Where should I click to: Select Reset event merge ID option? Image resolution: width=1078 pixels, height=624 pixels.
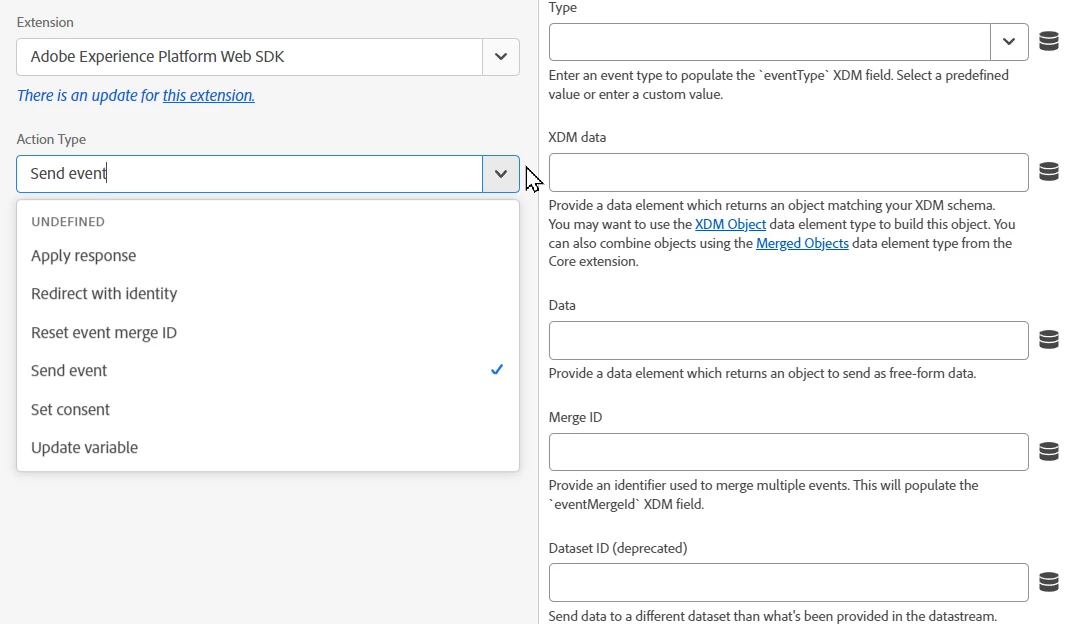pyautogui.click(x=267, y=333)
